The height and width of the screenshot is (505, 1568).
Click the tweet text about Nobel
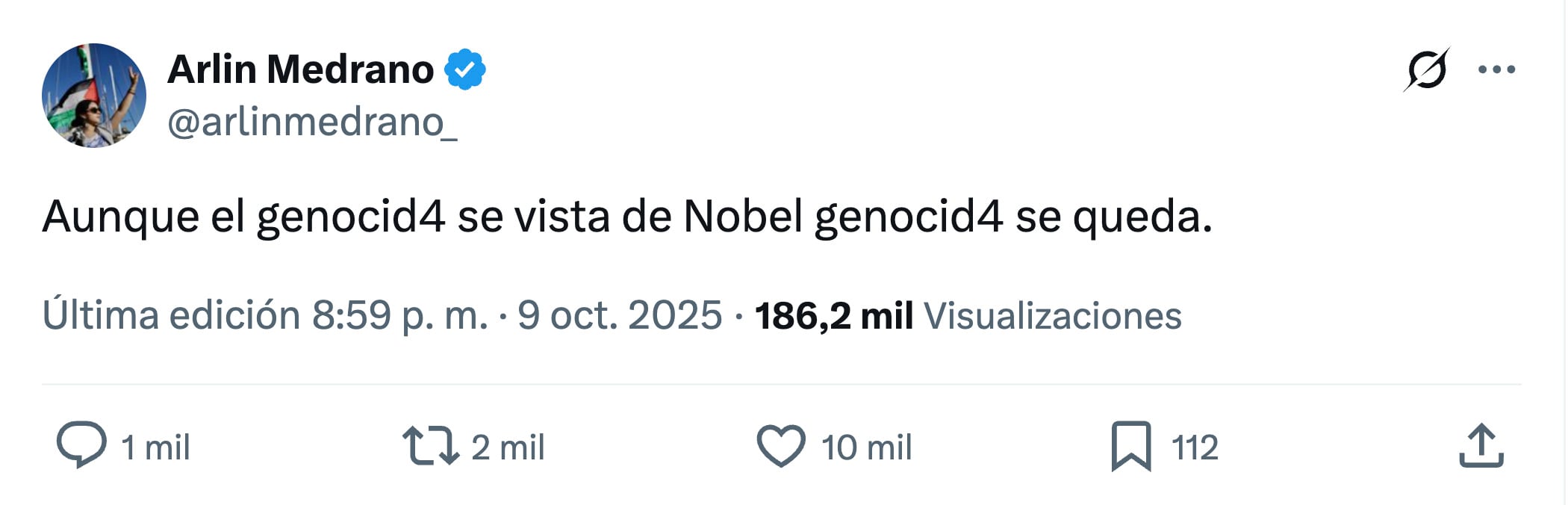pyautogui.click(x=627, y=217)
